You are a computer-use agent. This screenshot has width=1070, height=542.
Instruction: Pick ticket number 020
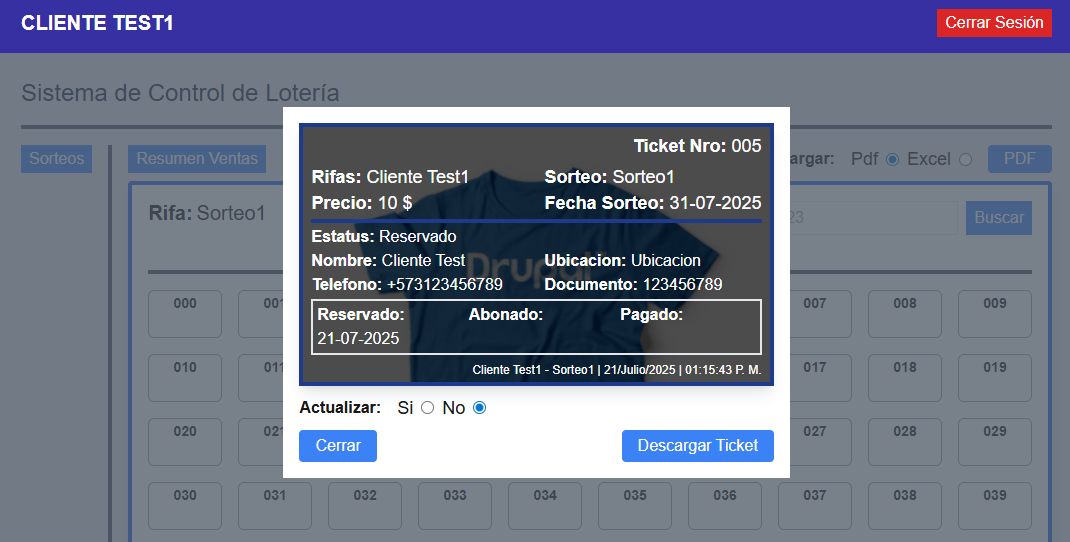pyautogui.click(x=185, y=442)
